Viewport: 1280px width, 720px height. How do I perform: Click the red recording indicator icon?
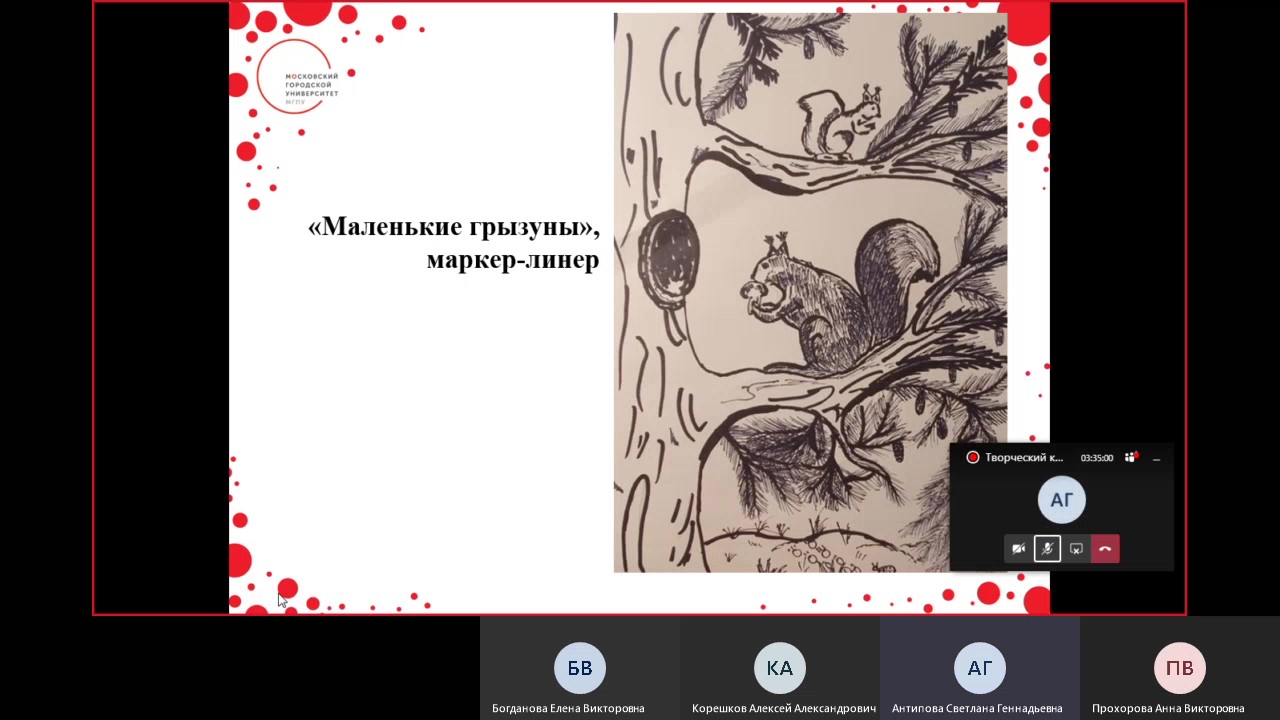pos(972,458)
